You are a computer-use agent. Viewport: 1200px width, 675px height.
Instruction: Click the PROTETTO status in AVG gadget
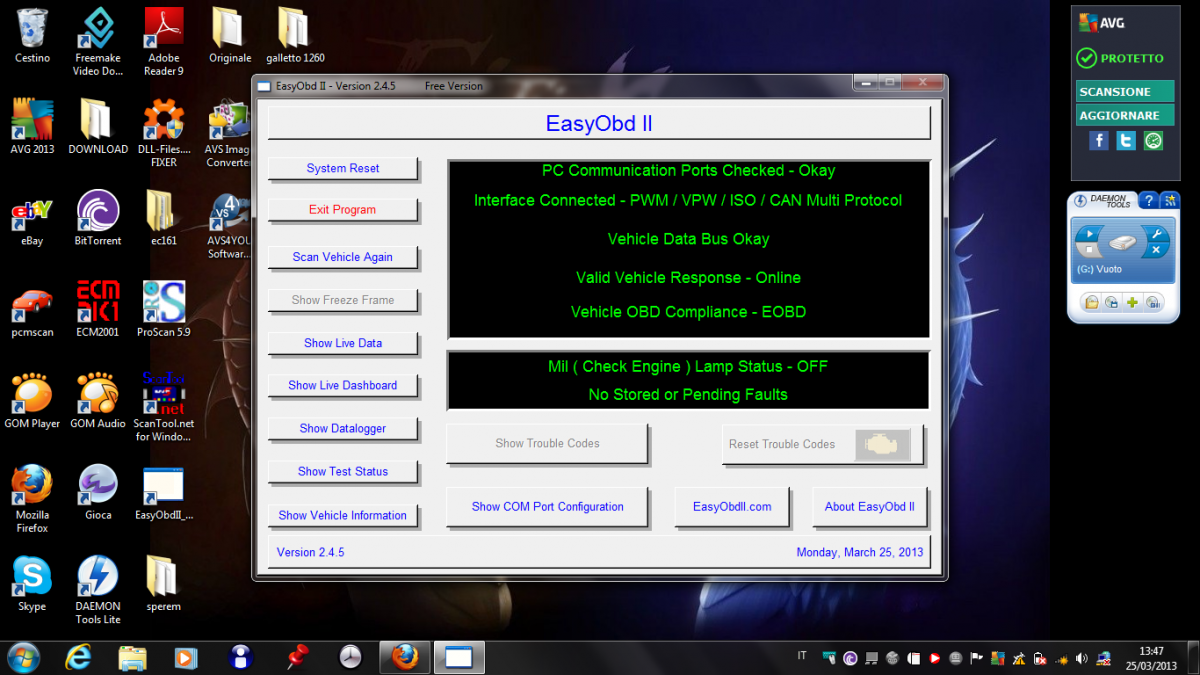(x=1120, y=58)
